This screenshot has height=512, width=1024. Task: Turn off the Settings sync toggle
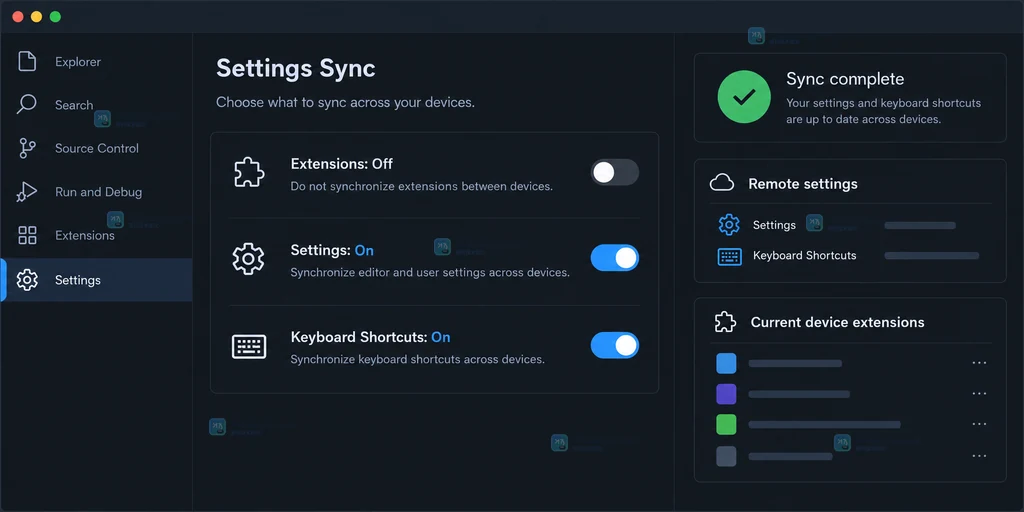pos(615,258)
